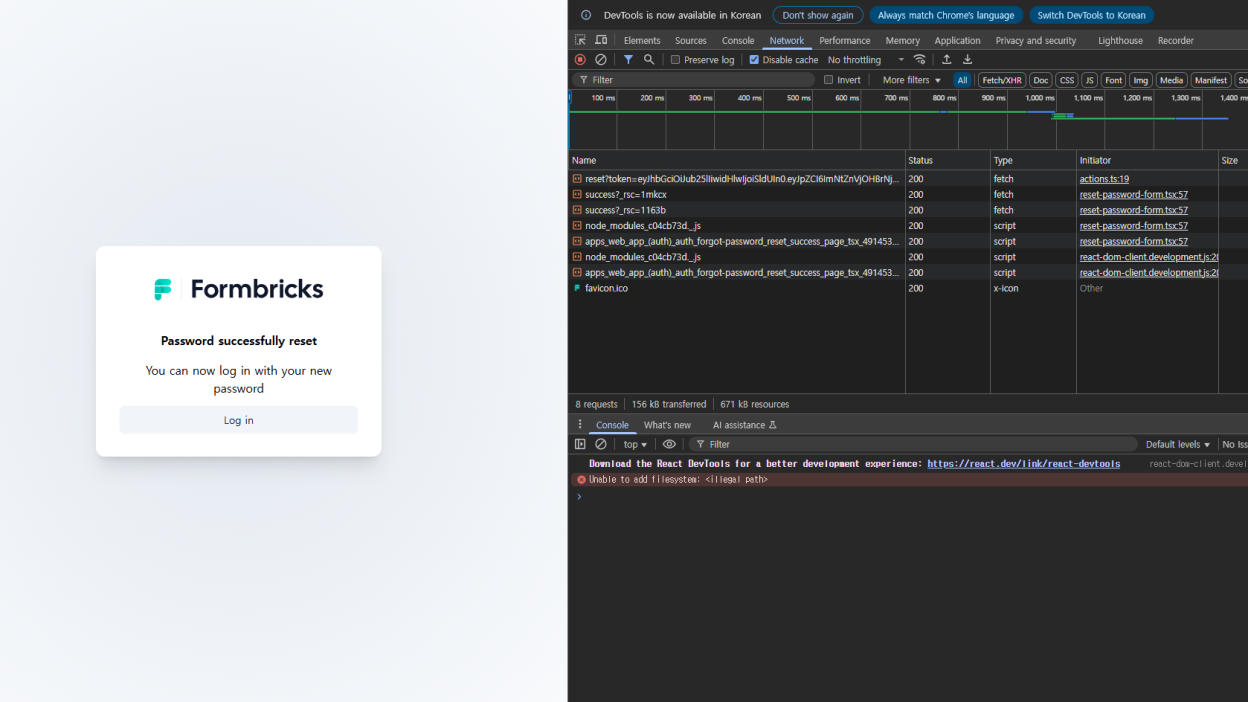Toggle the network filter funnel icon

(628, 60)
